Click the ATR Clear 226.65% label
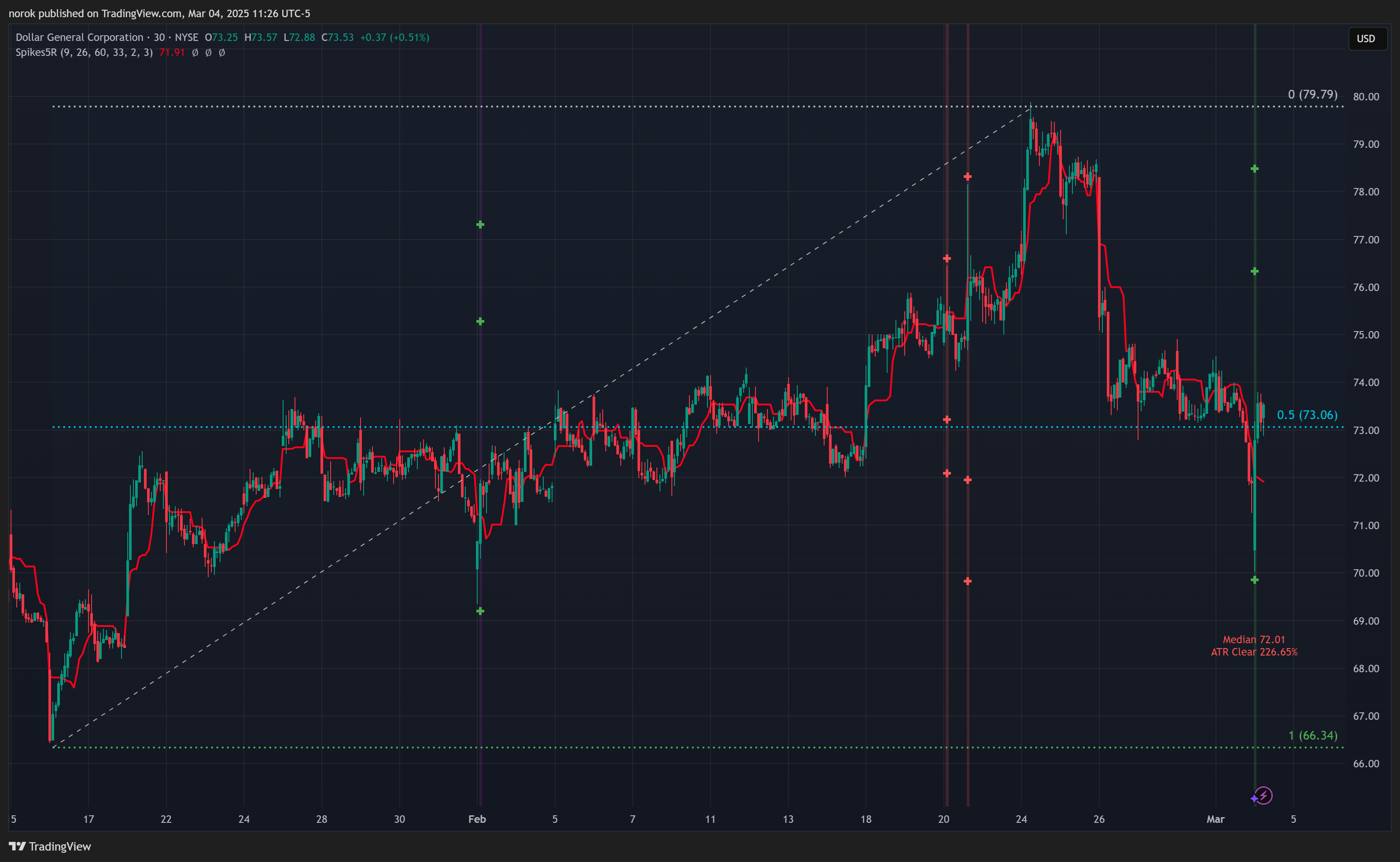1400x862 pixels. pyautogui.click(x=1253, y=652)
